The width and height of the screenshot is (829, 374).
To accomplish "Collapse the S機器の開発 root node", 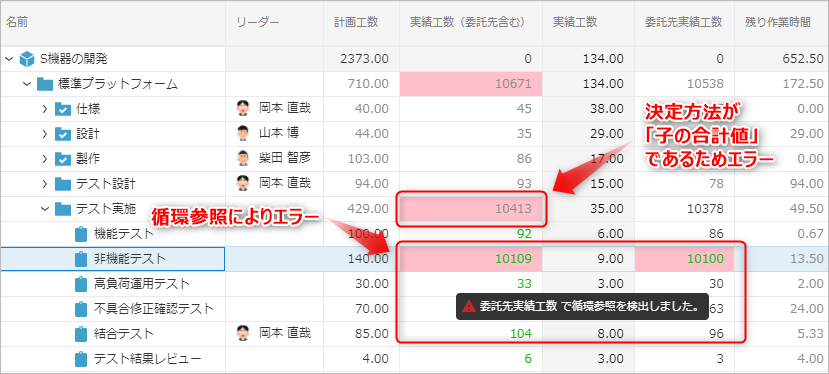I will 9,59.
